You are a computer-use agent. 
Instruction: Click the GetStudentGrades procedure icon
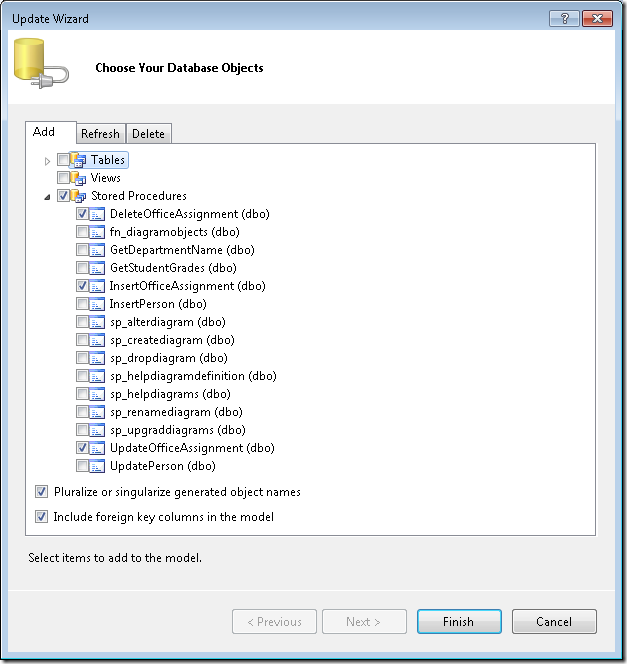(97, 268)
